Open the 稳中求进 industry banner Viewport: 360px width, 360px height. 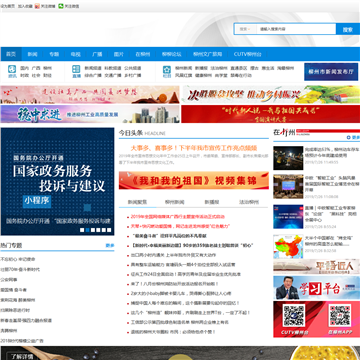click(x=90, y=114)
